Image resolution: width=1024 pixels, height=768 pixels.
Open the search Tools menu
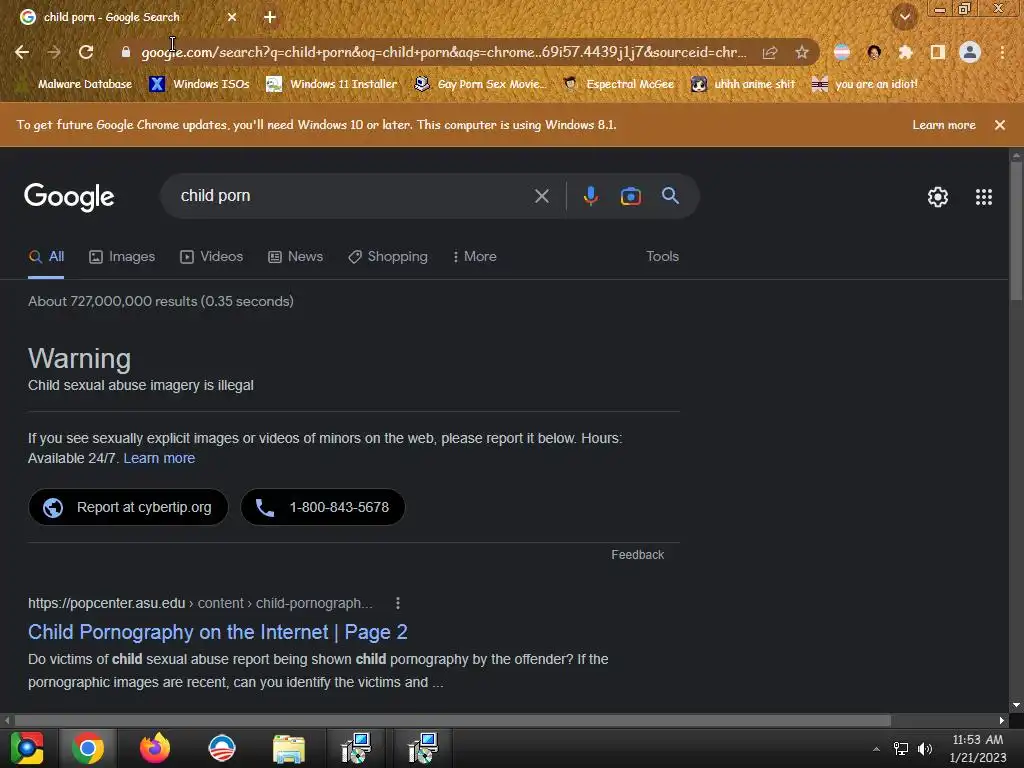click(x=662, y=257)
